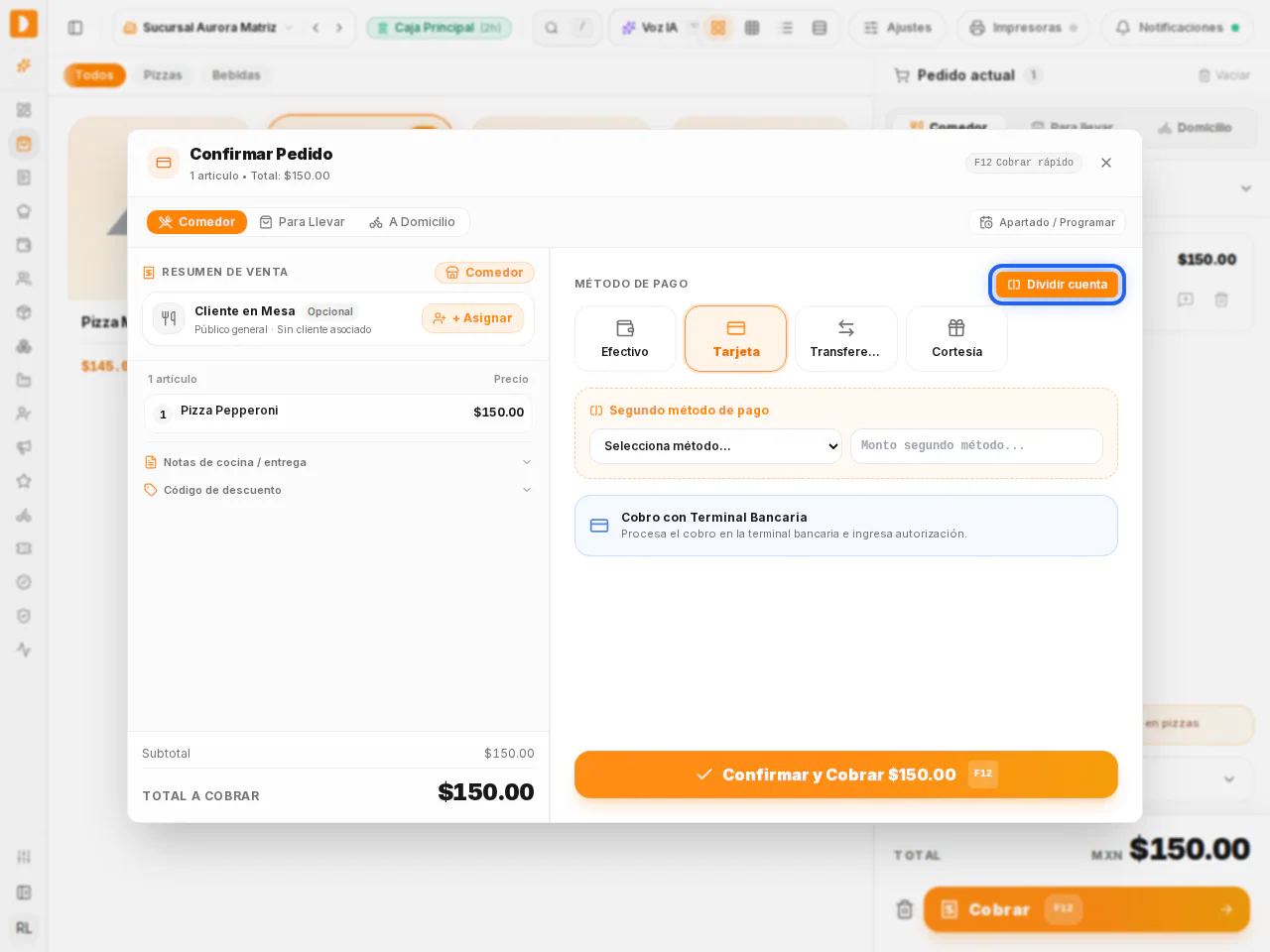Open Impresoras in the top bar
This screenshot has height=952, width=1270.
coord(1023,28)
